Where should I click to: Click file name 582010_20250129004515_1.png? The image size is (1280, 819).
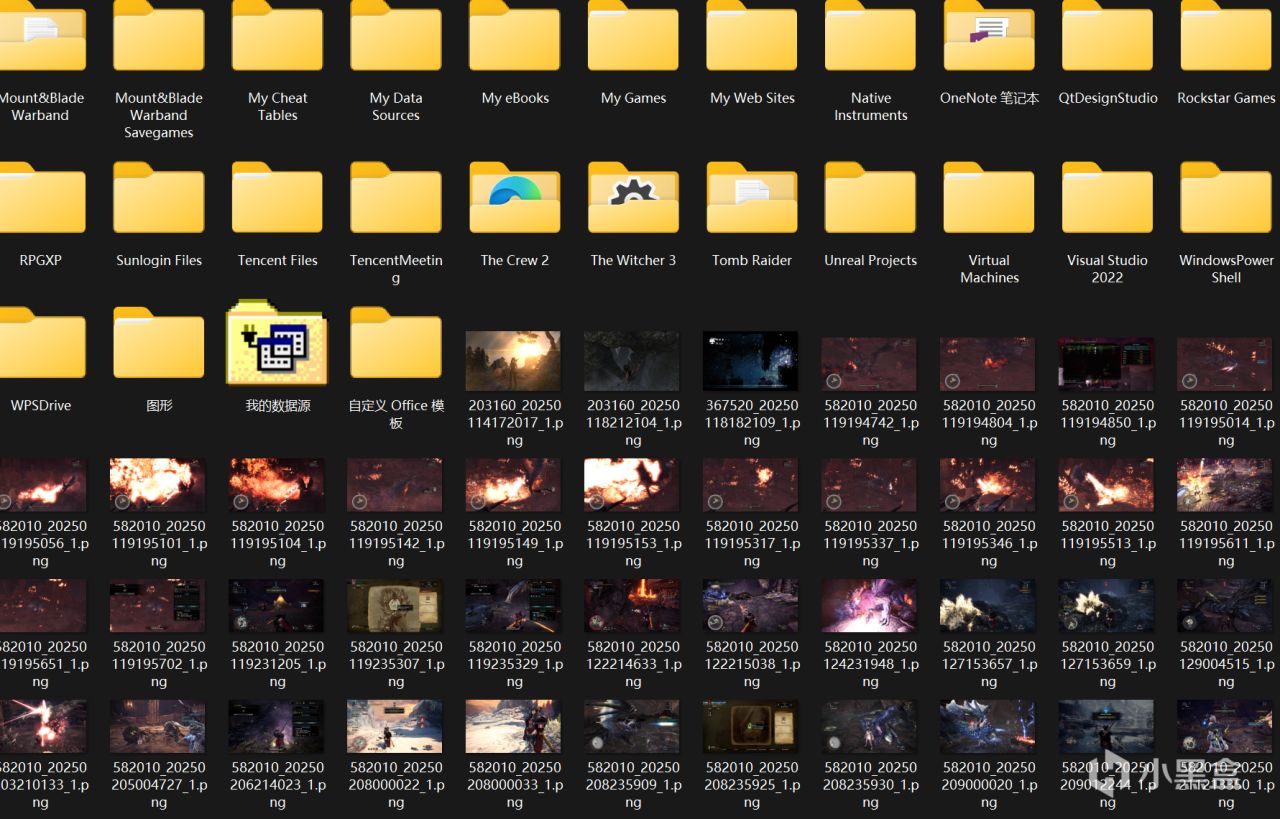[x=1226, y=664]
